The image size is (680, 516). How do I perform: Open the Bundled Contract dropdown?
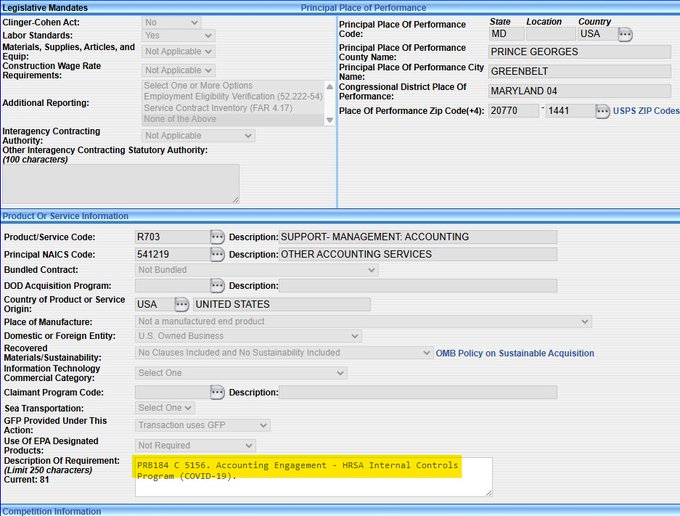click(x=256, y=270)
